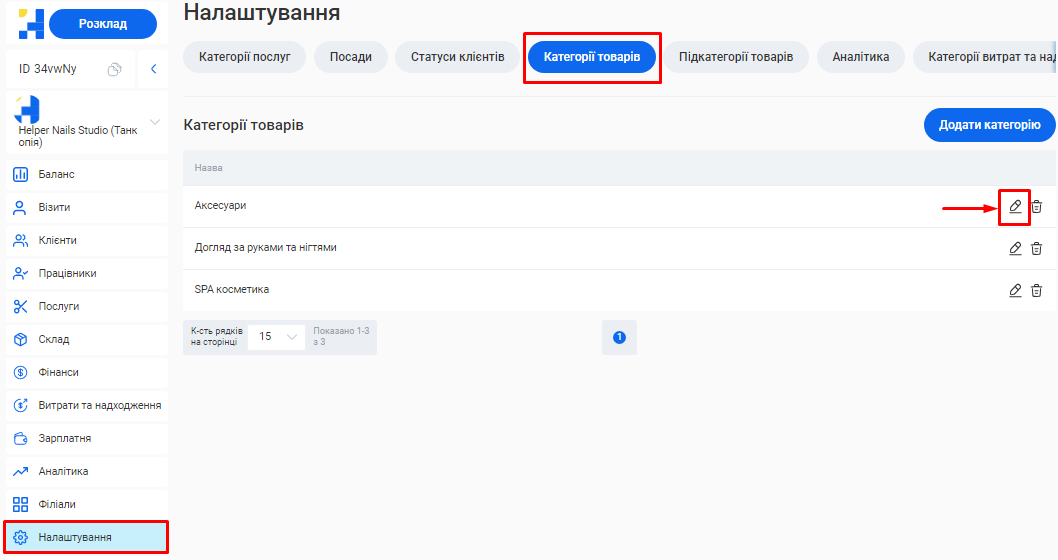Navigate to Клієнти in the sidebar
Image resolution: width=1058 pixels, height=560 pixels.
(57, 240)
